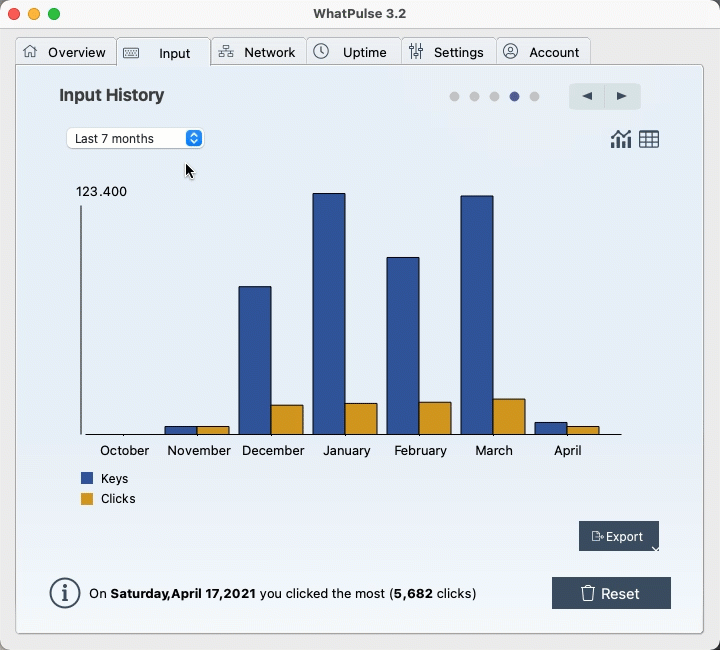
Task: Switch to the Uptime tab
Action: 352,52
